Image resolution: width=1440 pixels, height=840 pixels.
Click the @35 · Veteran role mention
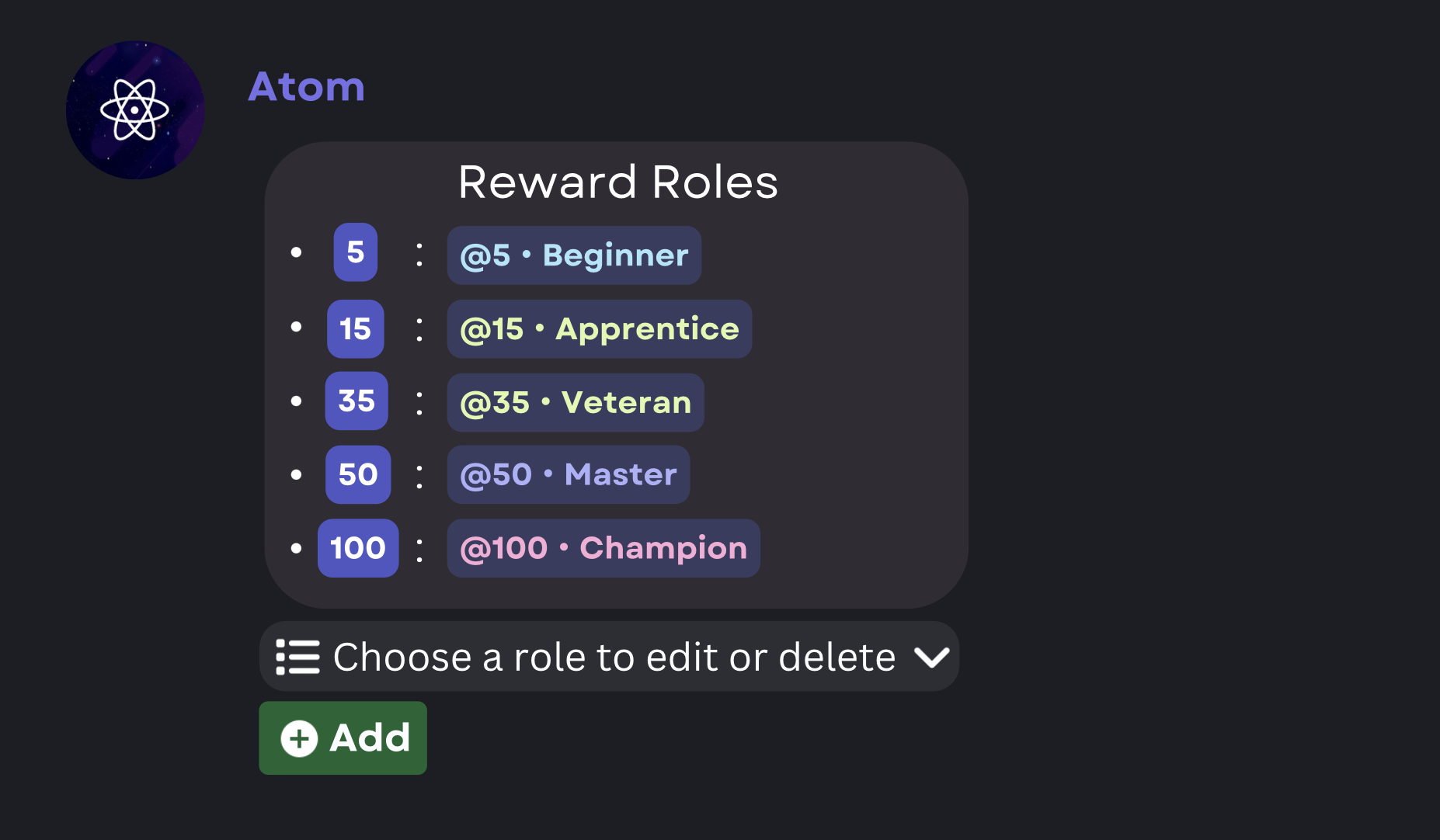tap(575, 402)
